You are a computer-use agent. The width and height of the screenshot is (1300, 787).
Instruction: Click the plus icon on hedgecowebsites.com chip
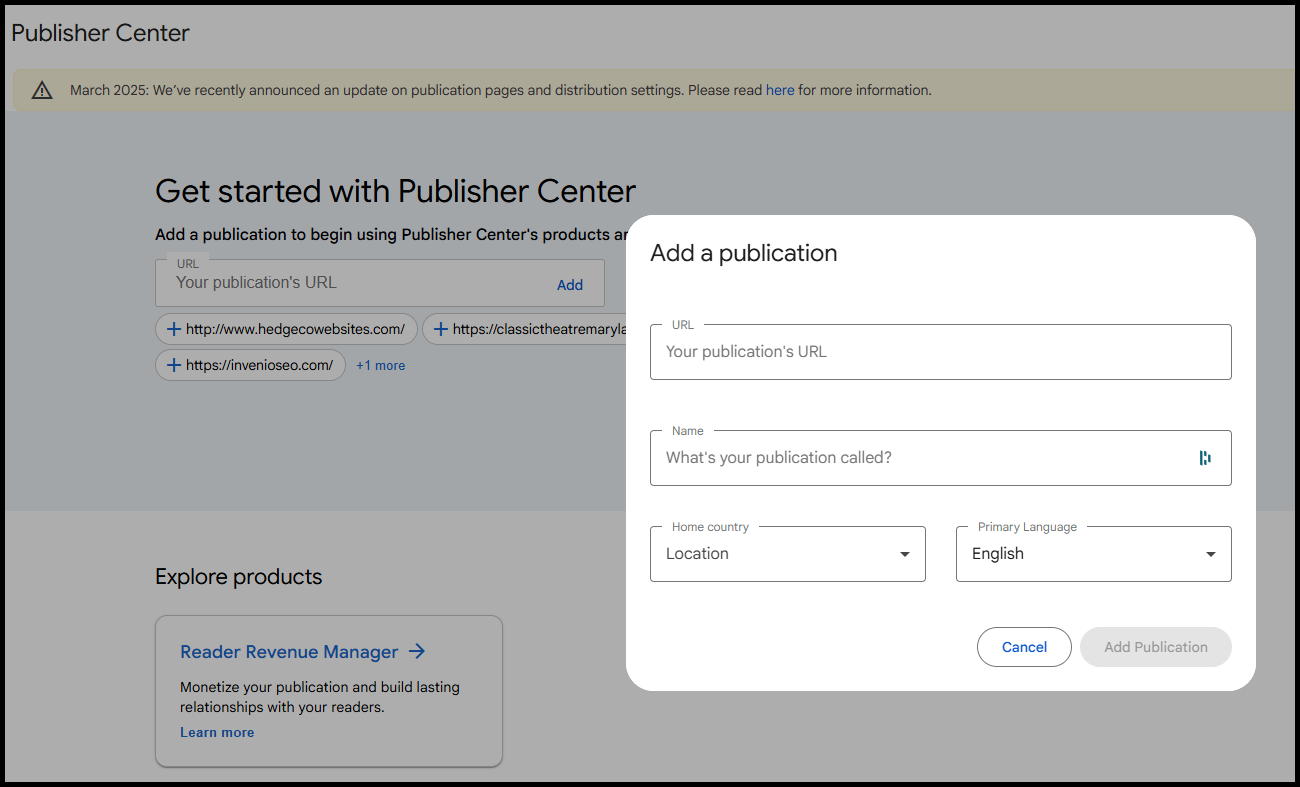click(174, 329)
